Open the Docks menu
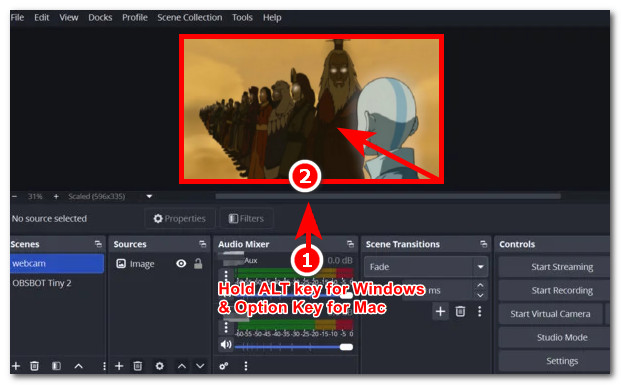 point(100,17)
